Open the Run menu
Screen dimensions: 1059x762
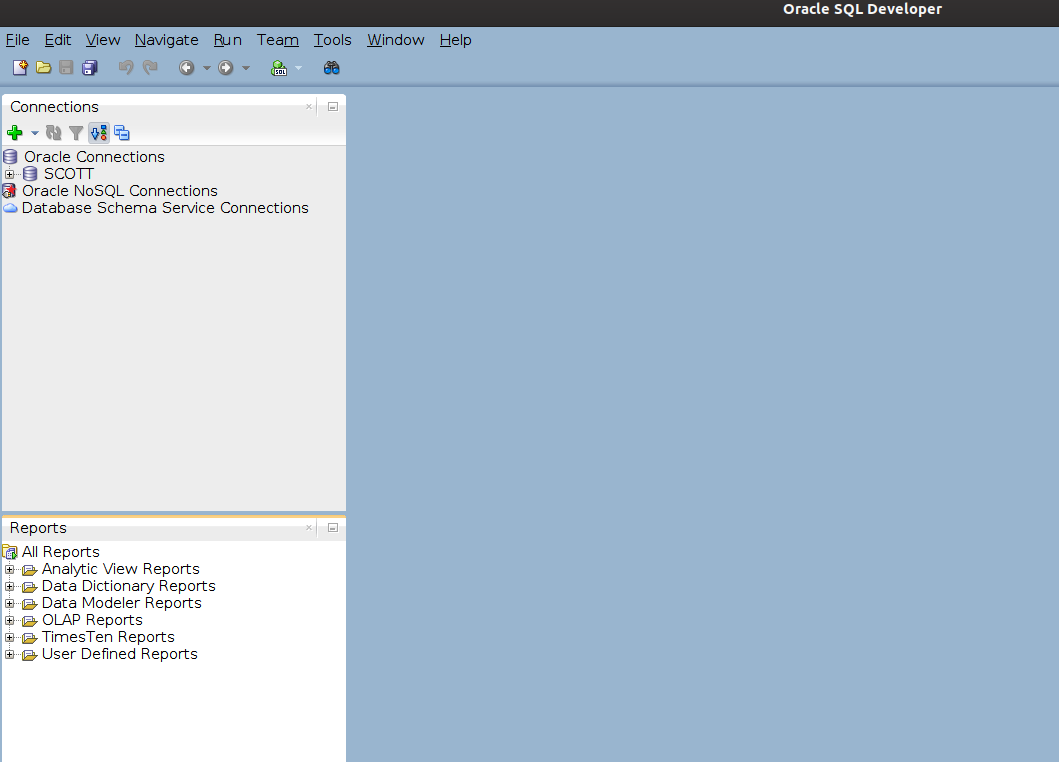228,40
